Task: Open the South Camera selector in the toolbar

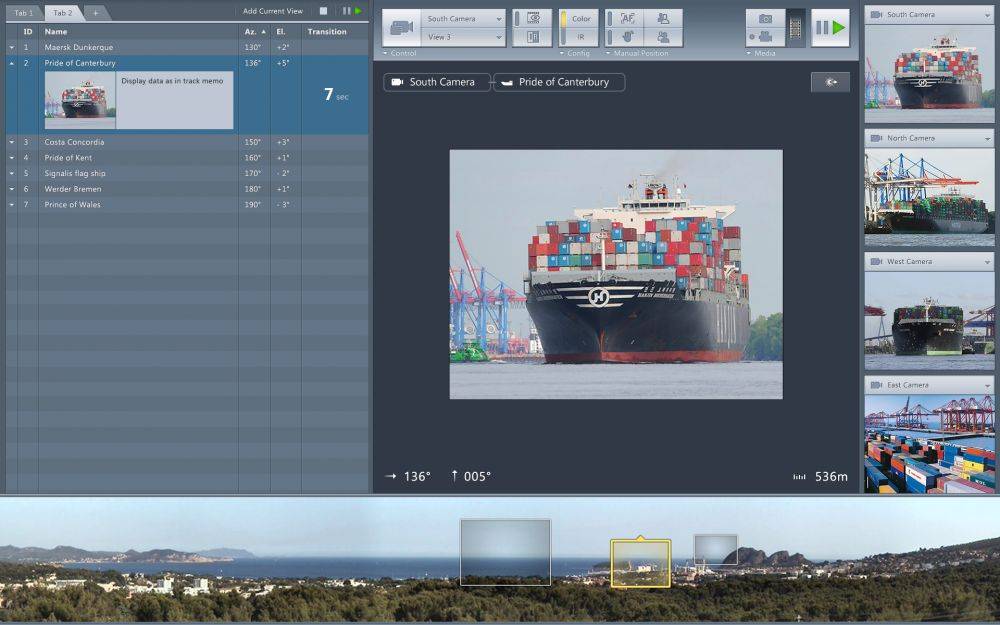Action: point(463,19)
